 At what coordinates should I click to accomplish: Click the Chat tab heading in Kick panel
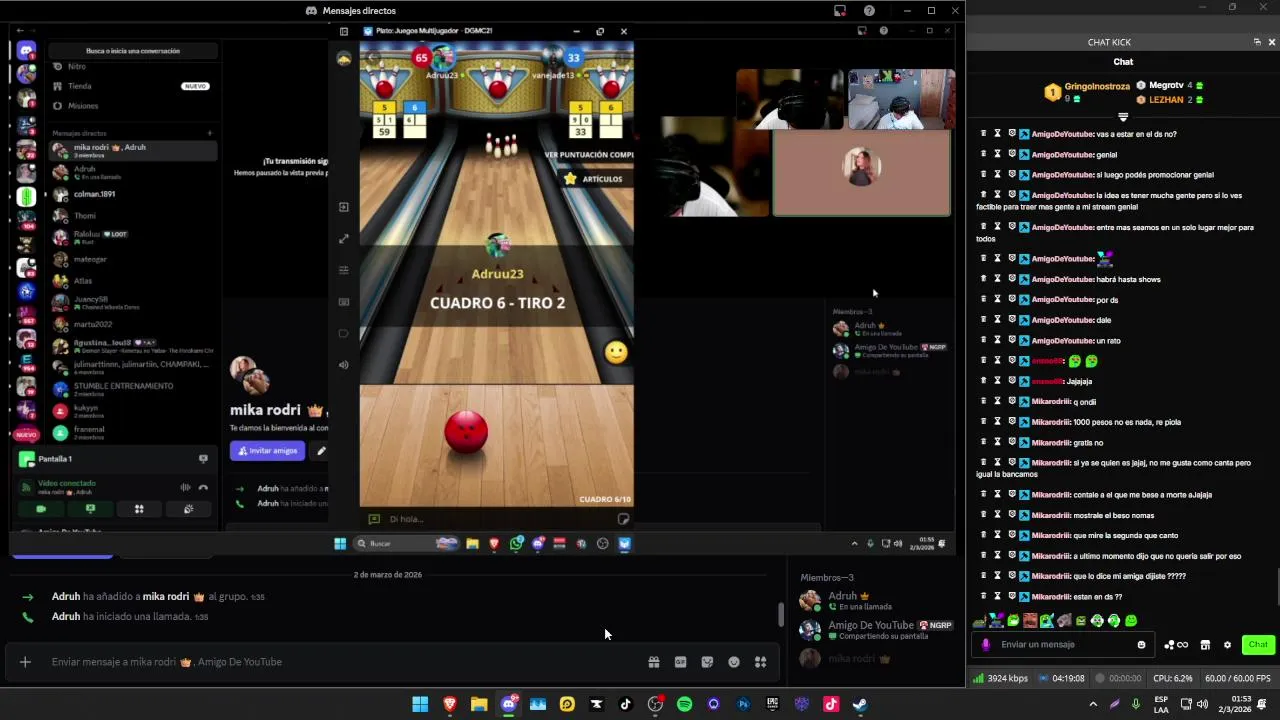point(1123,62)
